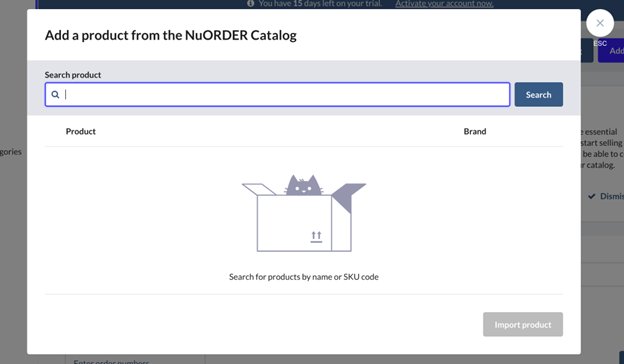Click the 'Search product' field label
The width and height of the screenshot is (624, 364).
tap(73, 75)
